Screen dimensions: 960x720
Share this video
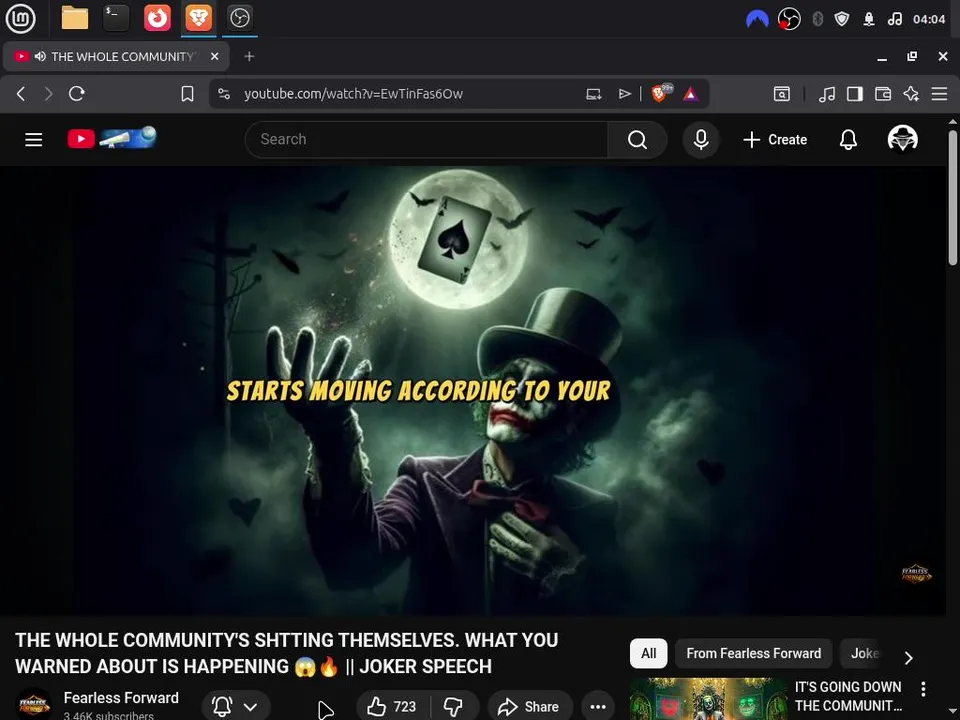pos(530,707)
